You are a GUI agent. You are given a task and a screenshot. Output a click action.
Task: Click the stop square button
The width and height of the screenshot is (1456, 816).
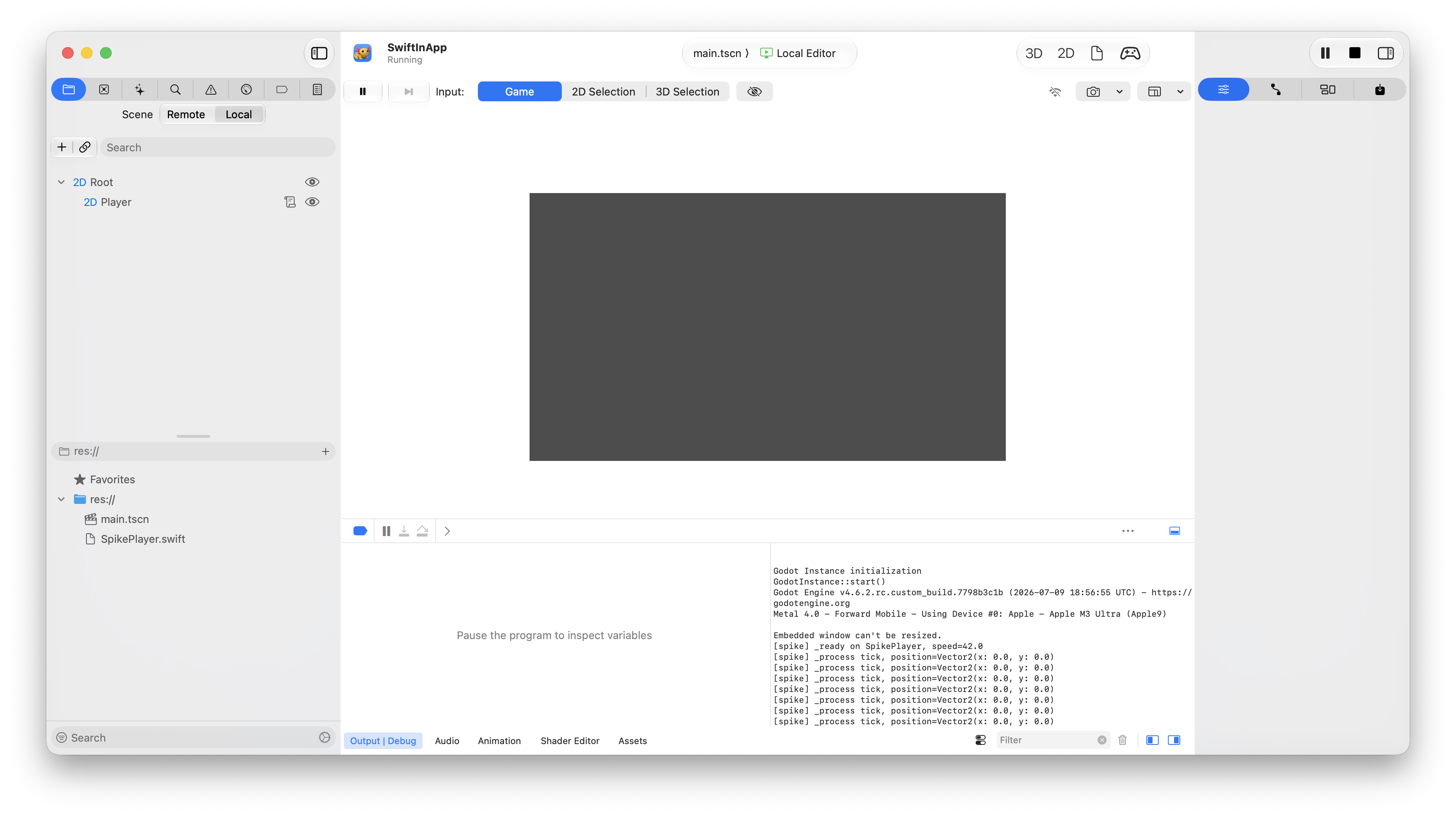coord(1355,53)
